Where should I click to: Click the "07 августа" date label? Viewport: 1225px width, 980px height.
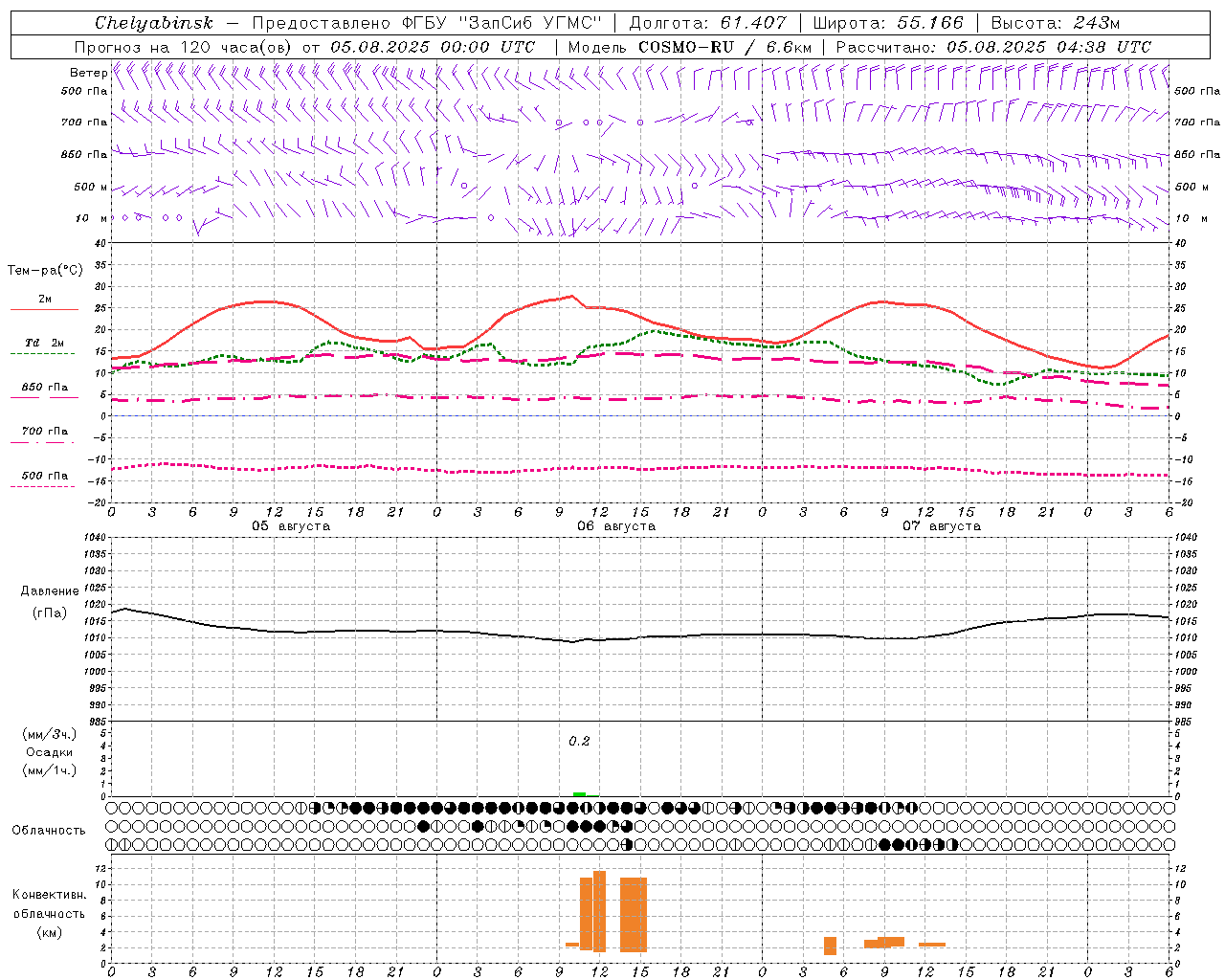[x=942, y=526]
